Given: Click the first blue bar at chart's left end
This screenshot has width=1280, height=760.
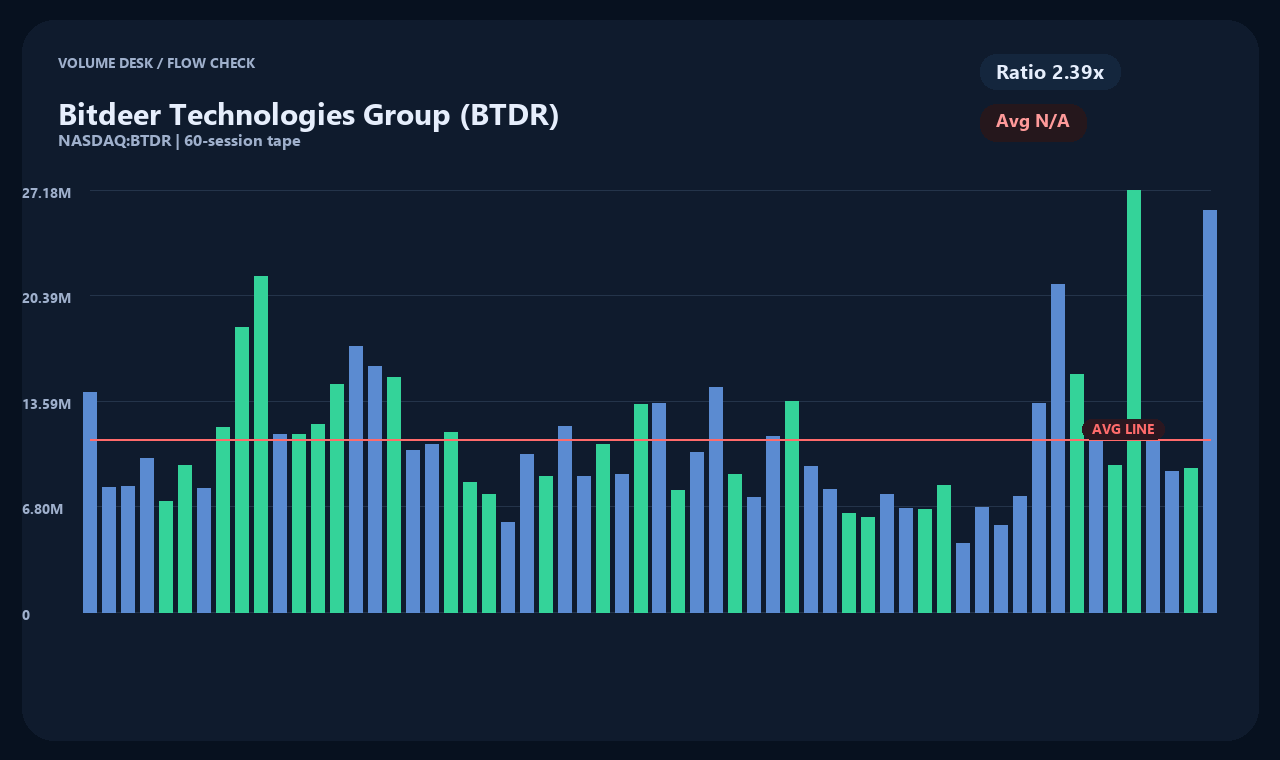Looking at the screenshot, I should pos(90,502).
